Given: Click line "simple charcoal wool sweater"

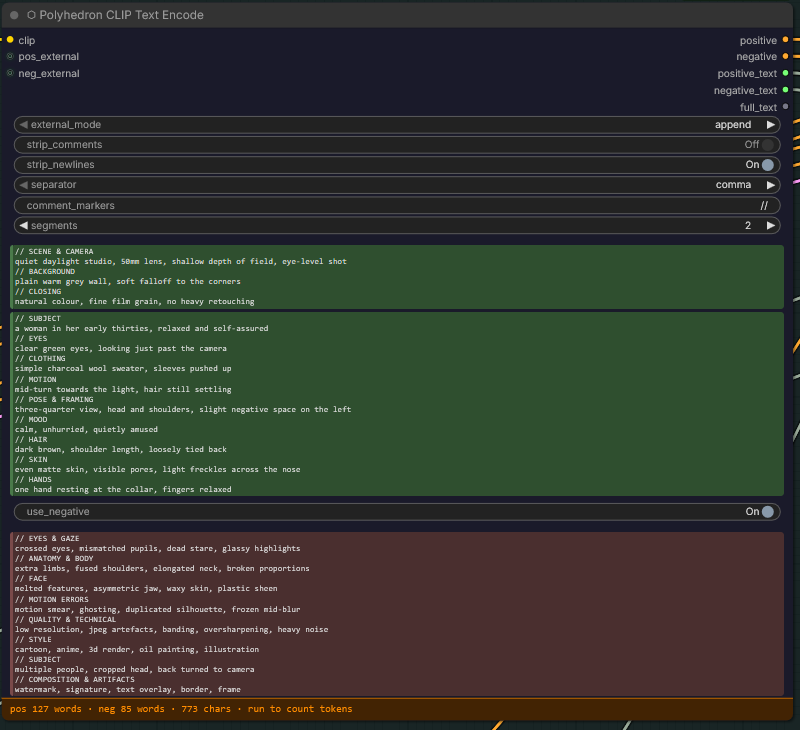Looking at the screenshot, I should click(x=123, y=368).
